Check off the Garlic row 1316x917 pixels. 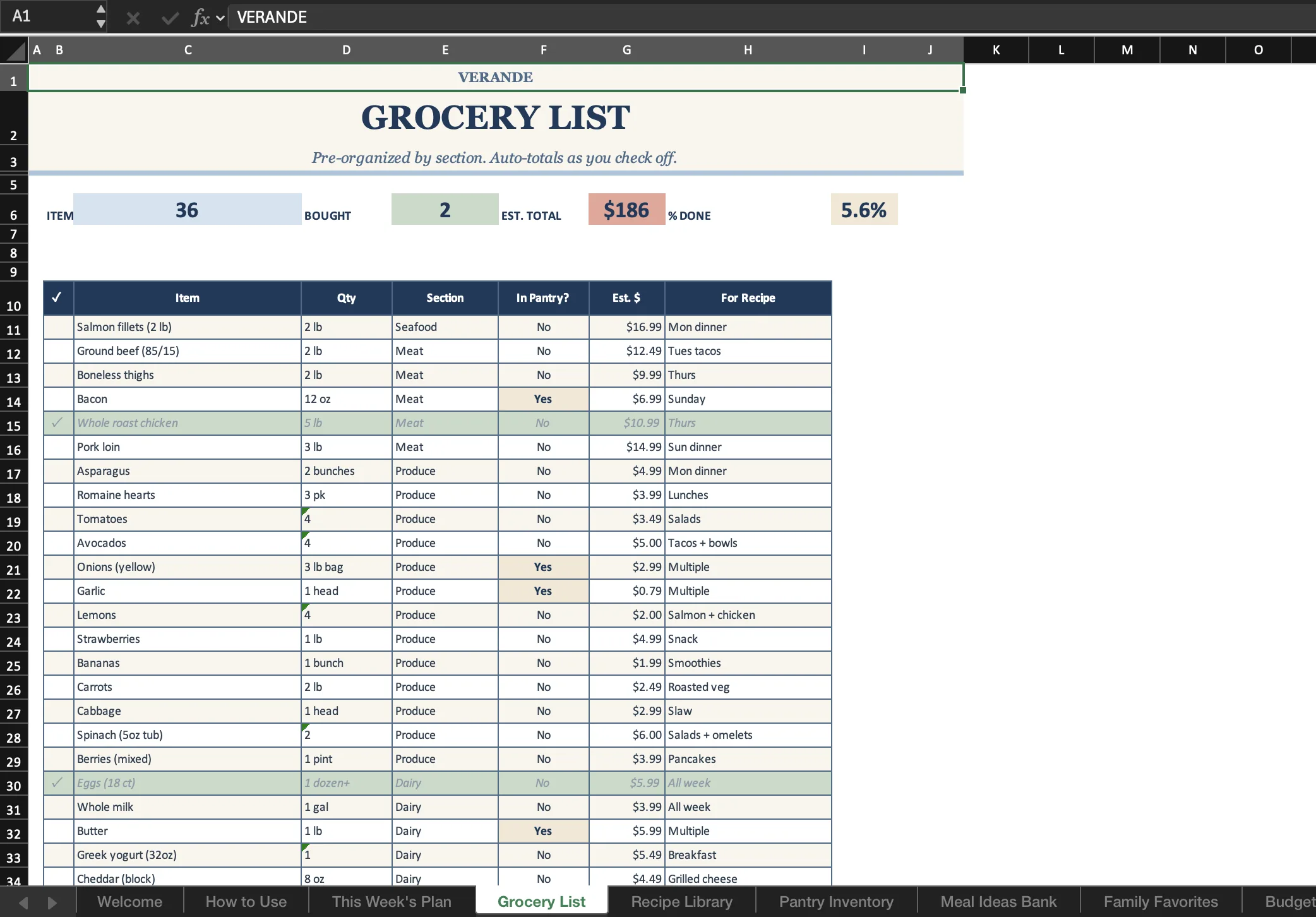pyautogui.click(x=58, y=591)
